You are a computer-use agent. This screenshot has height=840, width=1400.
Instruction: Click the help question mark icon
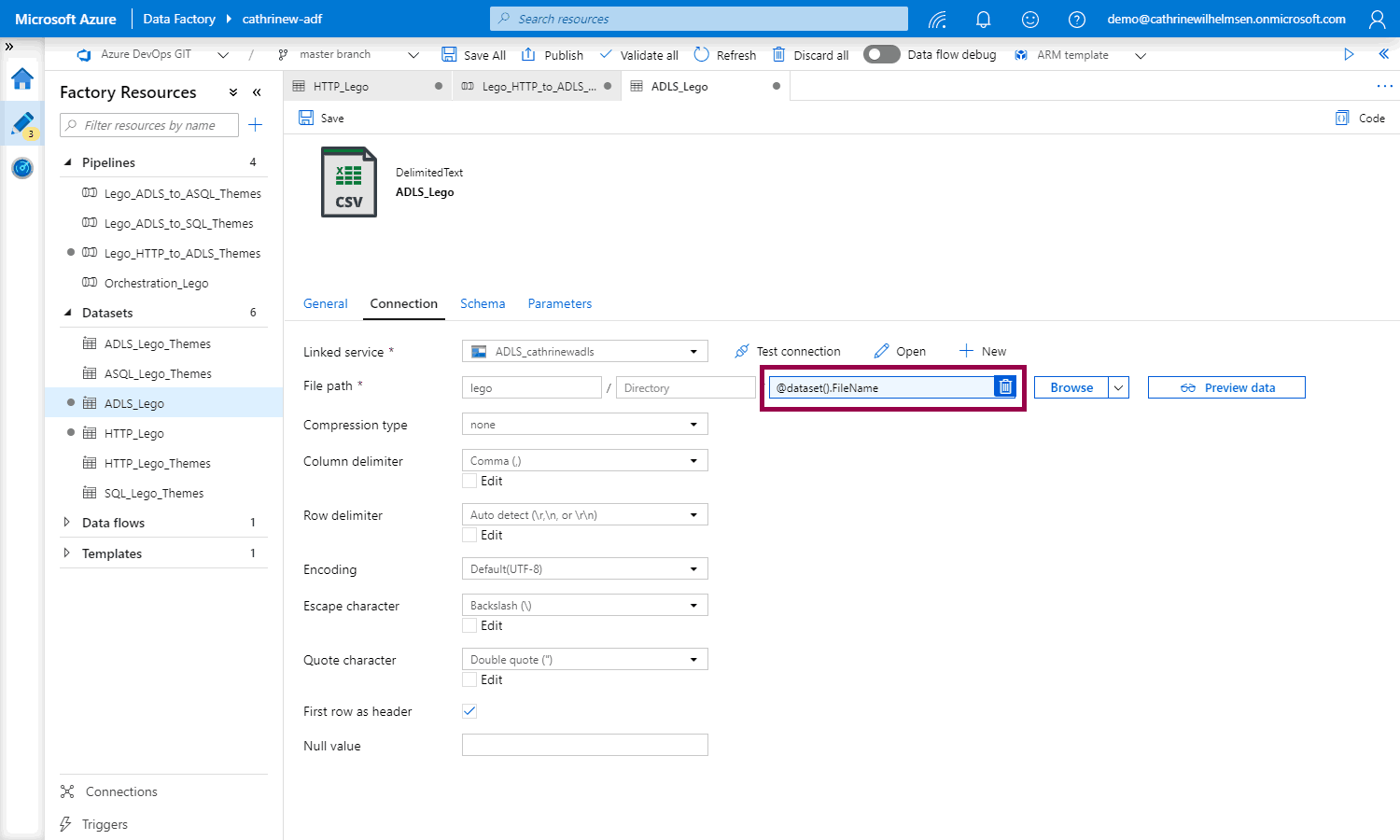pos(1076,19)
